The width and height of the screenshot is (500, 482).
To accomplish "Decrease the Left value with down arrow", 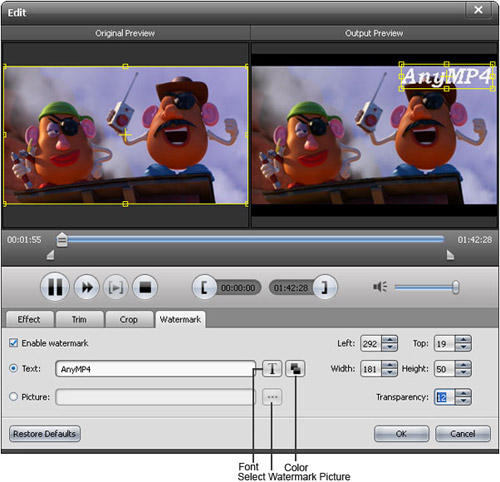I will tap(389, 347).
